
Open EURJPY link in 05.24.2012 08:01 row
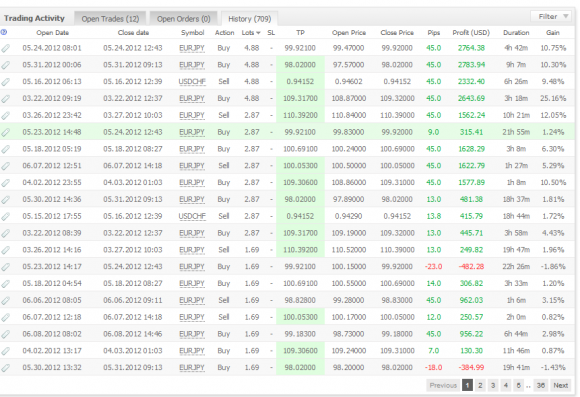pyautogui.click(x=192, y=48)
